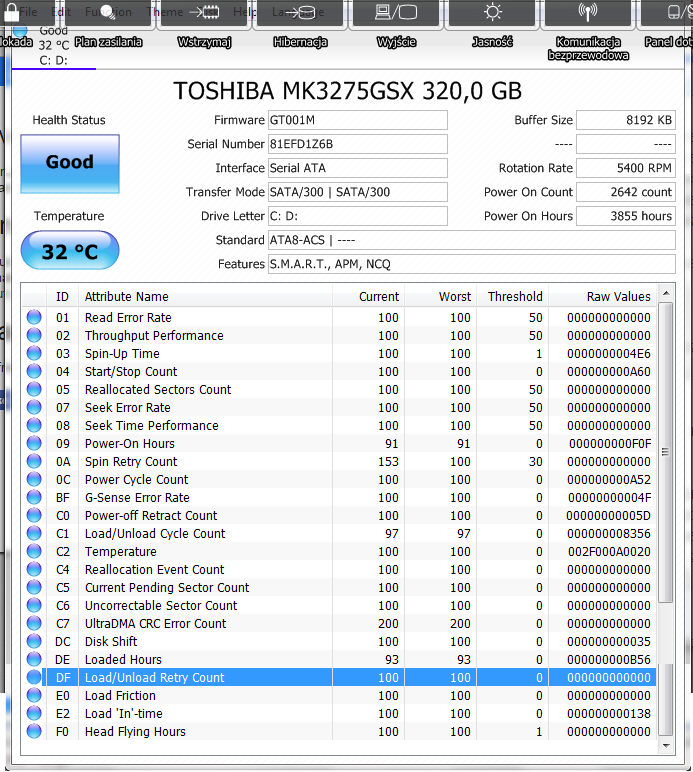Click the Standard field ATA8-ACS
The width and height of the screenshot is (693, 772).
472,240
